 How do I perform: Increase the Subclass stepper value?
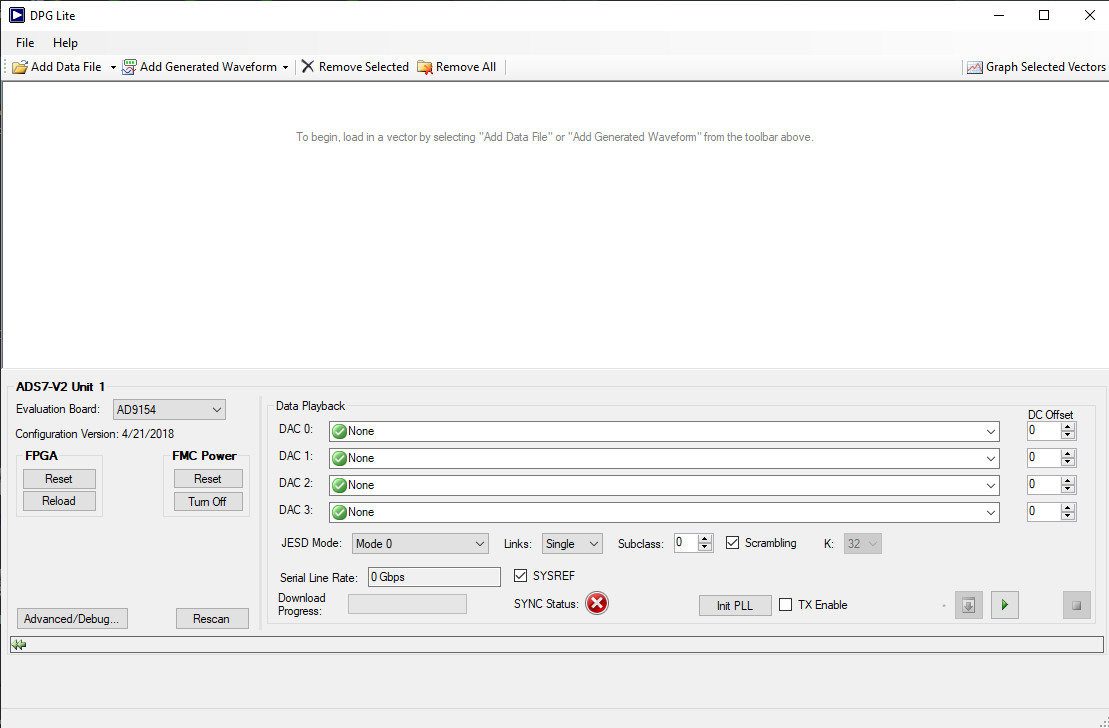click(x=704, y=539)
